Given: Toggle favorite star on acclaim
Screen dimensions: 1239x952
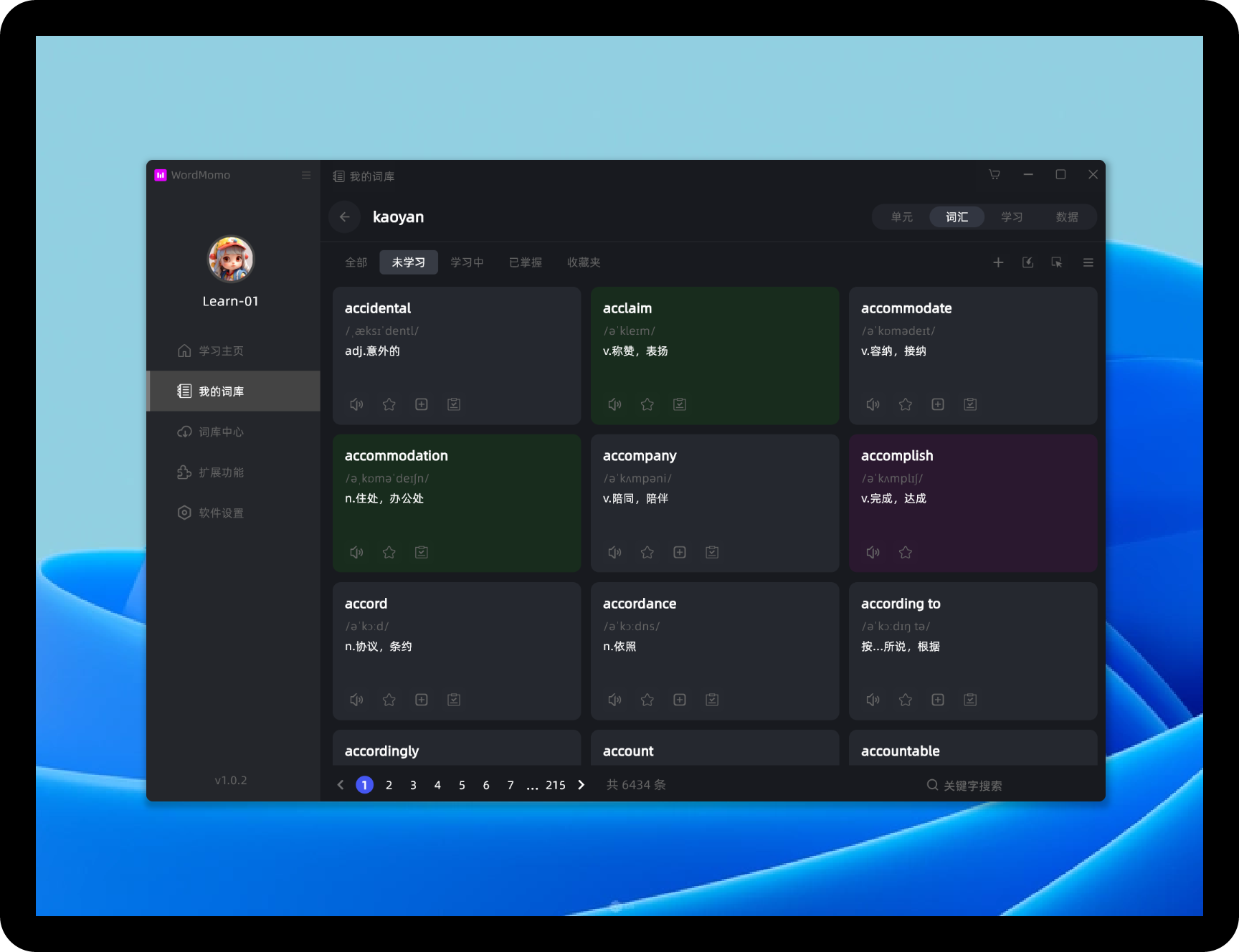Looking at the screenshot, I should [647, 404].
